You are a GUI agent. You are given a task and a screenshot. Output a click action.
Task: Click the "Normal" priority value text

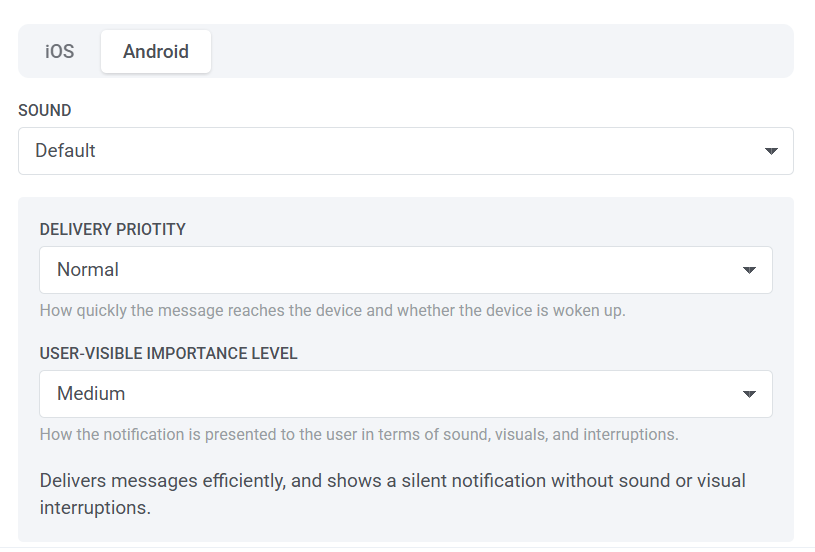(88, 270)
